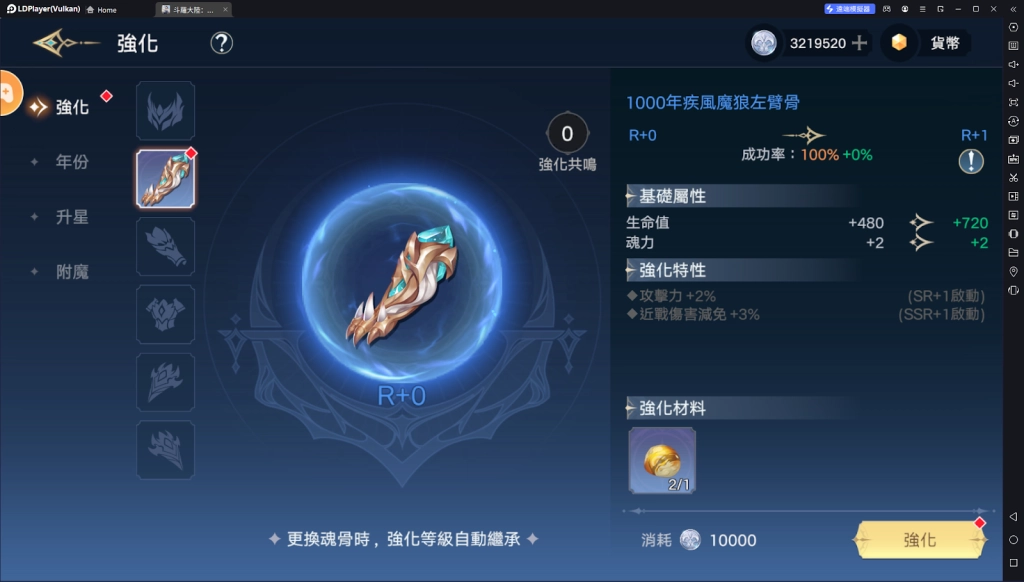Switch to the 年份 tab

(72, 161)
